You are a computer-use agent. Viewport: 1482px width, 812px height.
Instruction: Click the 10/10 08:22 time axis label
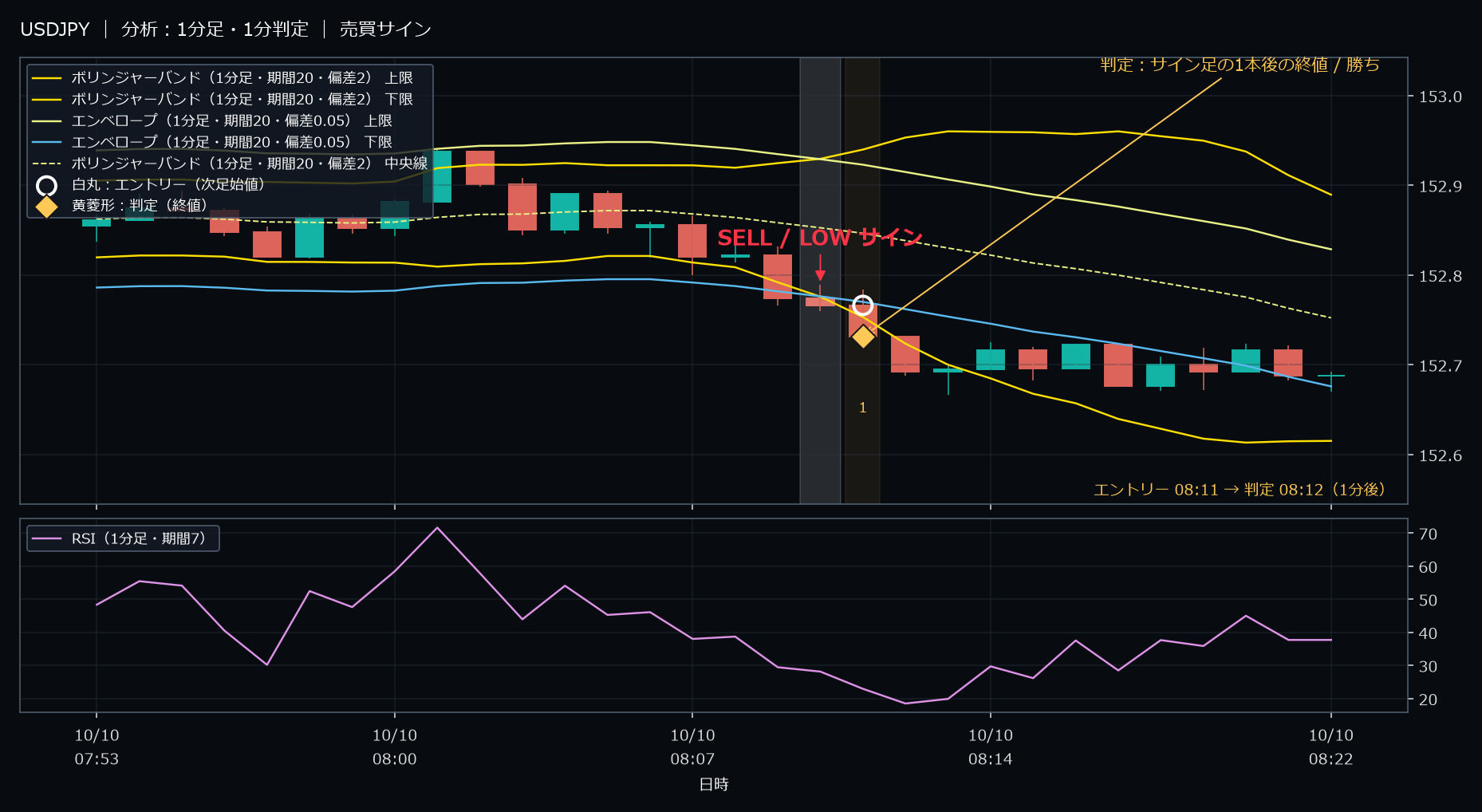tap(1331, 747)
